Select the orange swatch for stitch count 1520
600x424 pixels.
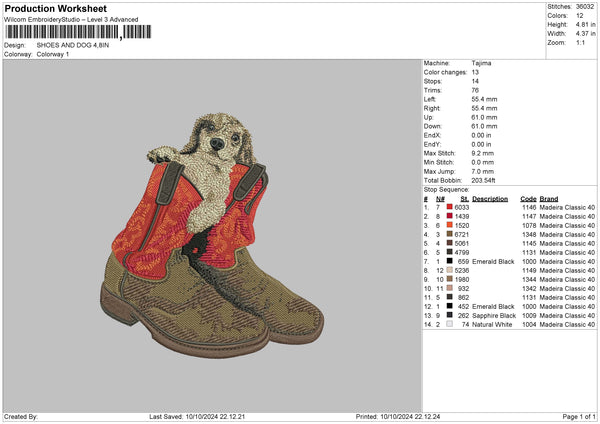[x=450, y=225]
